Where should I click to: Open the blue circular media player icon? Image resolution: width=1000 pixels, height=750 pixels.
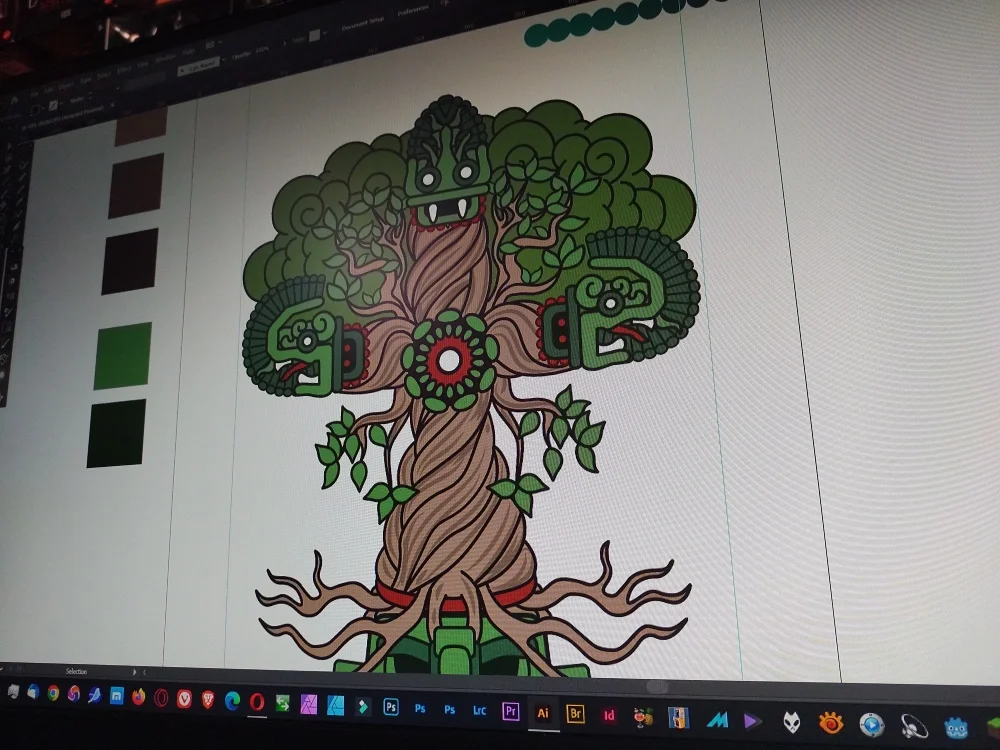point(872,725)
